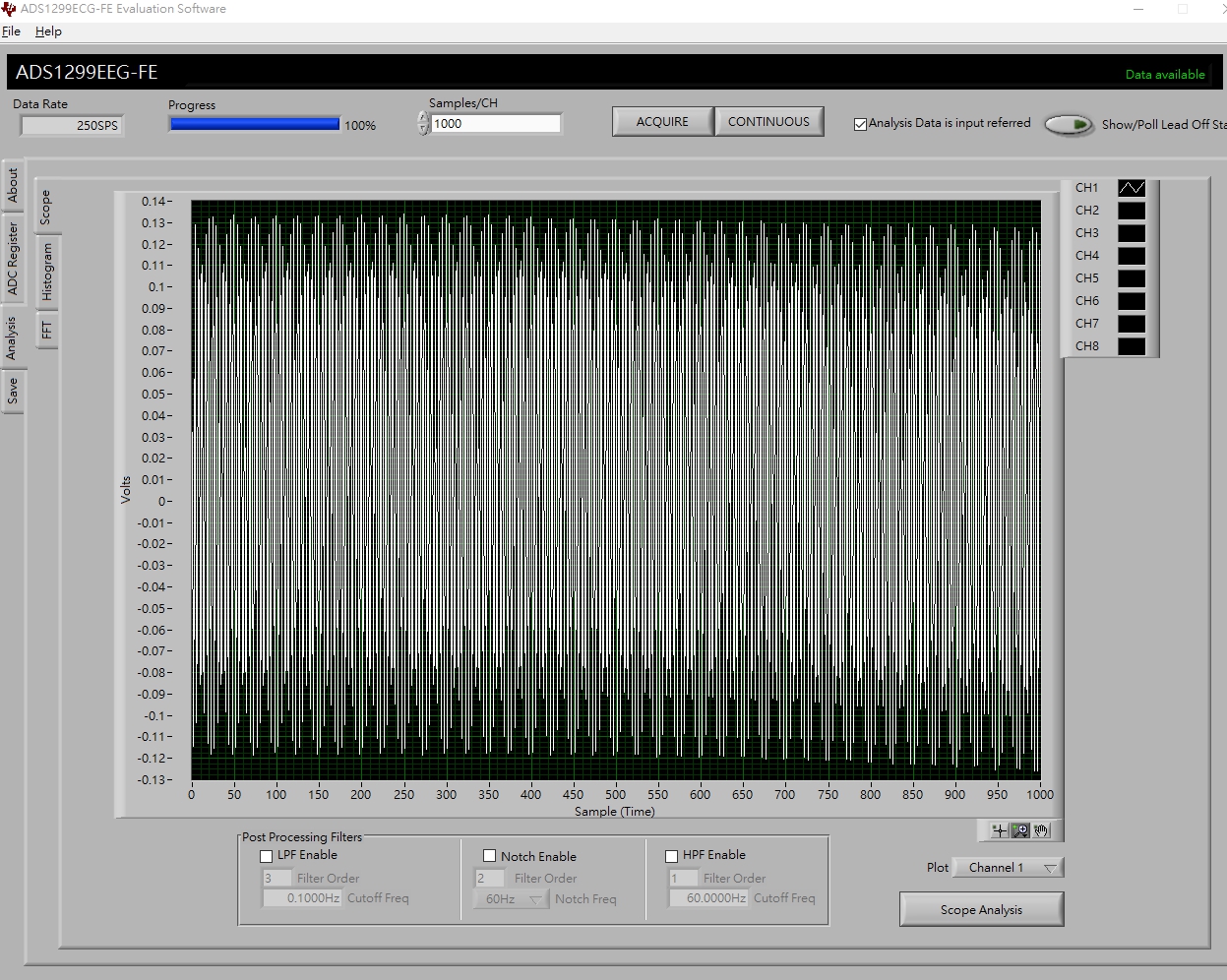The height and width of the screenshot is (980, 1227).
Task: Open the File menu
Action: [x=11, y=31]
